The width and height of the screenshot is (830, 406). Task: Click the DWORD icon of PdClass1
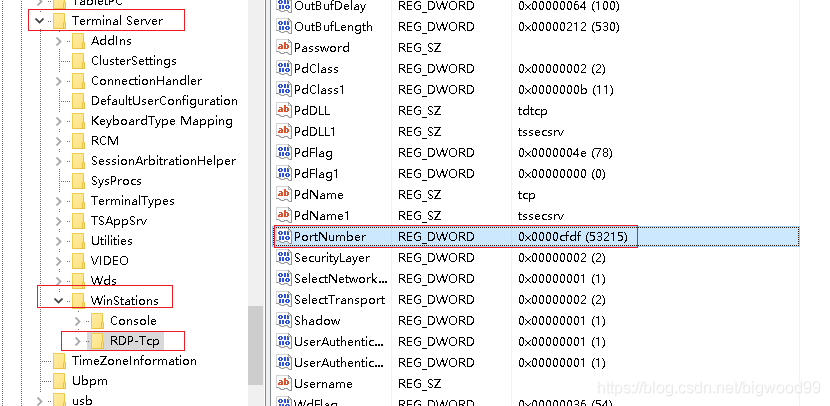[284, 89]
